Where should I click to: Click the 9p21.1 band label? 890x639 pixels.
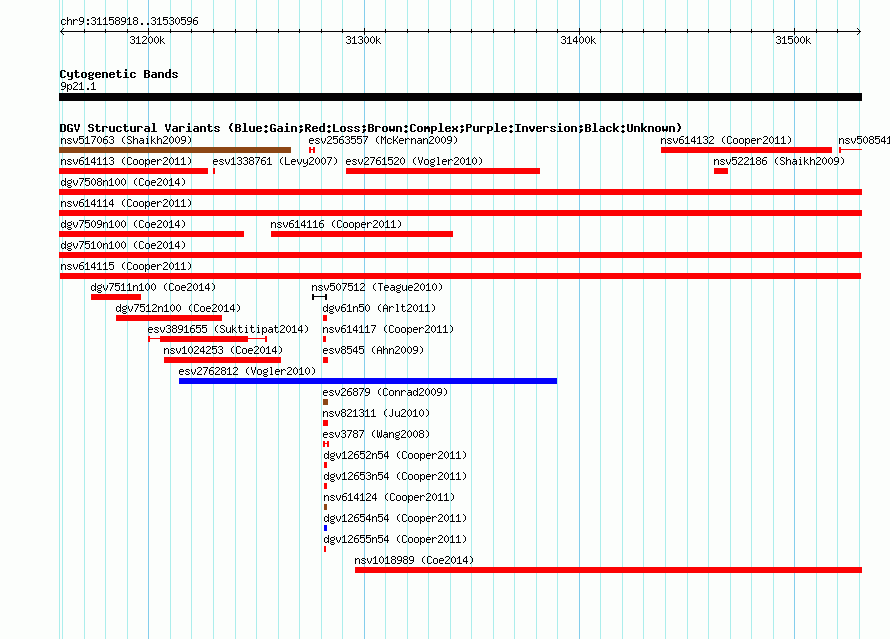point(78,86)
